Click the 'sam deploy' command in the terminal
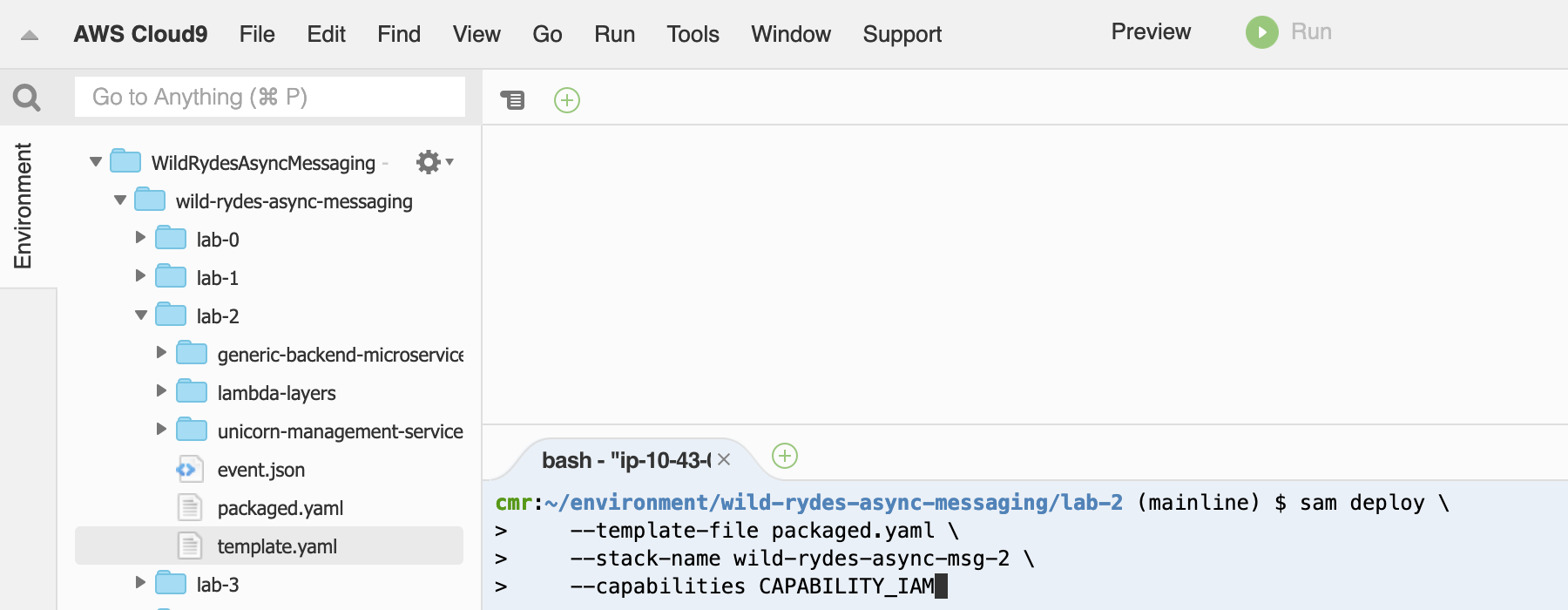The height and width of the screenshot is (610, 1568). (1362, 502)
